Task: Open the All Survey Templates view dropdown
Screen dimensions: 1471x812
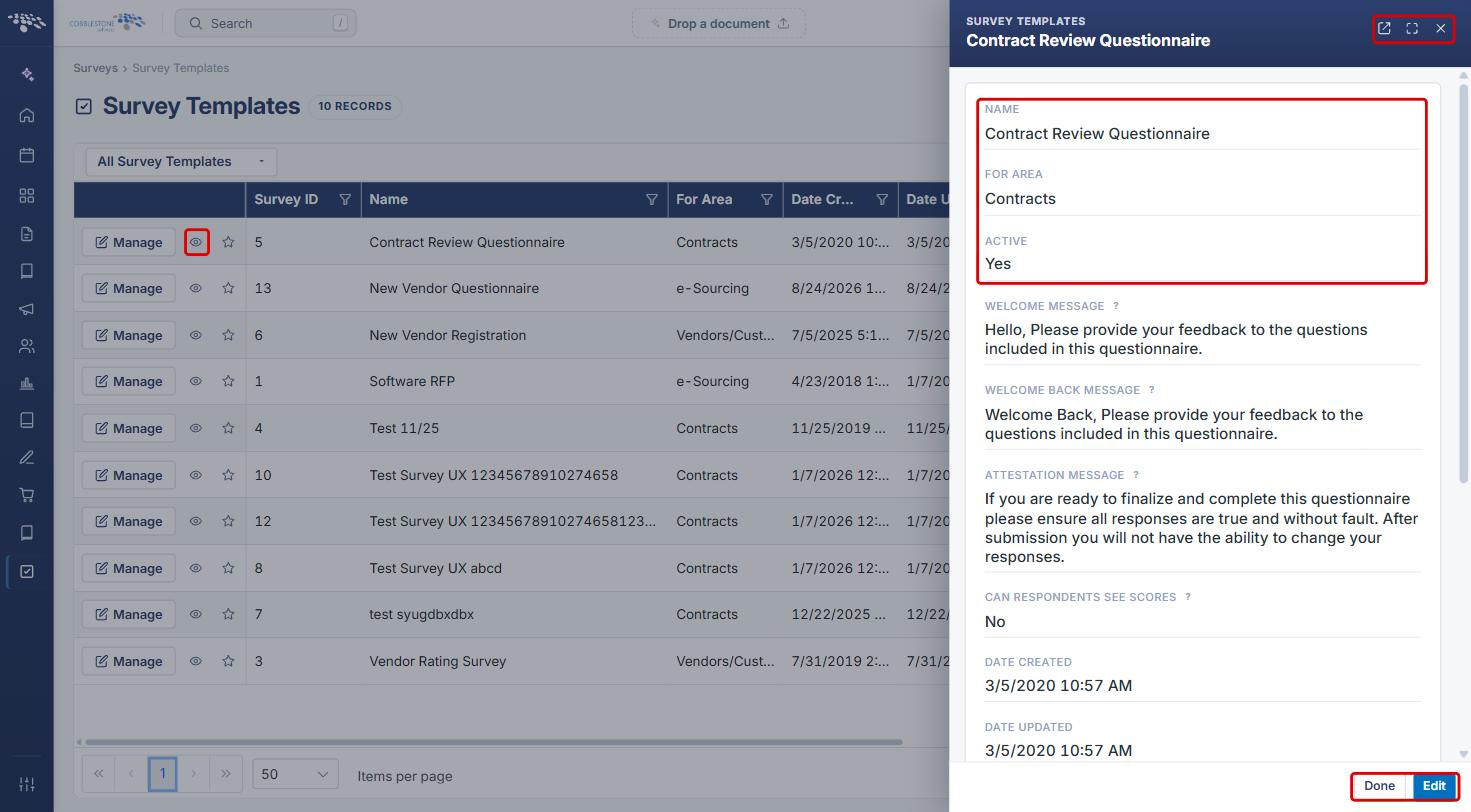Action: 181,161
